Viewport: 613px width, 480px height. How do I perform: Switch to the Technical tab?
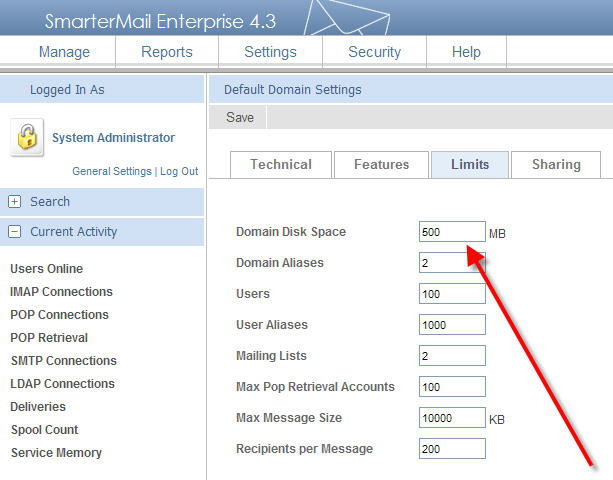coord(281,165)
